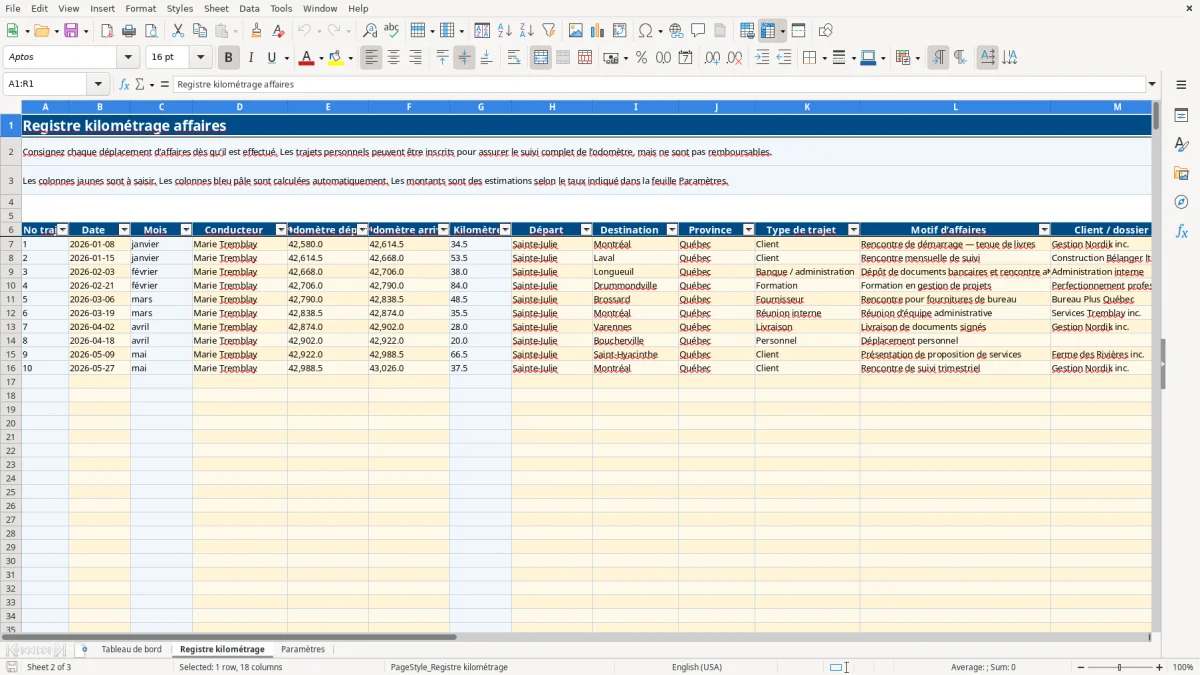This screenshot has width=1200, height=675.
Task: Format as Percent icon
Action: pos(641,58)
